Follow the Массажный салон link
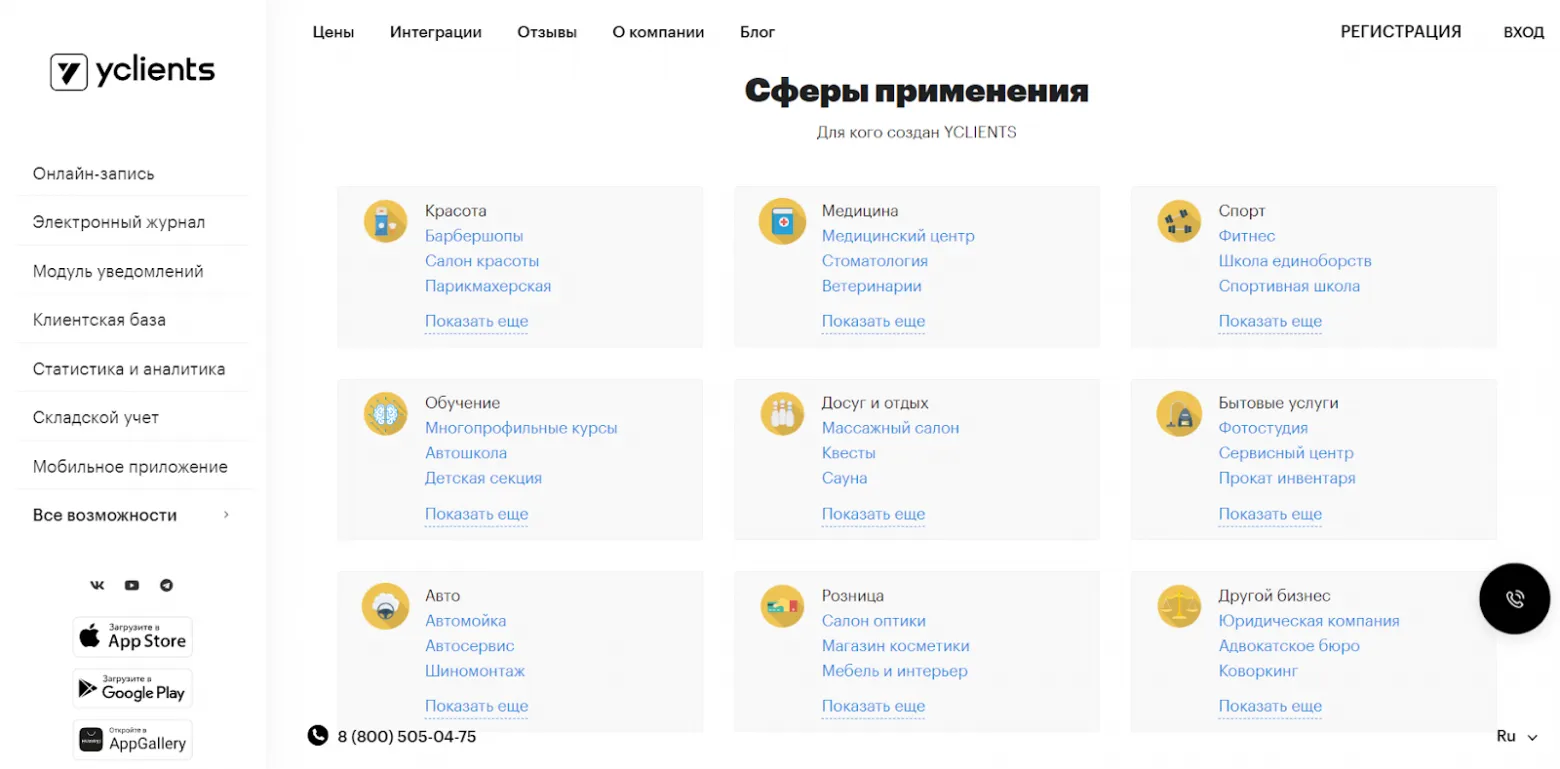Viewport: 1560px width, 769px height. pyautogui.click(x=890, y=428)
